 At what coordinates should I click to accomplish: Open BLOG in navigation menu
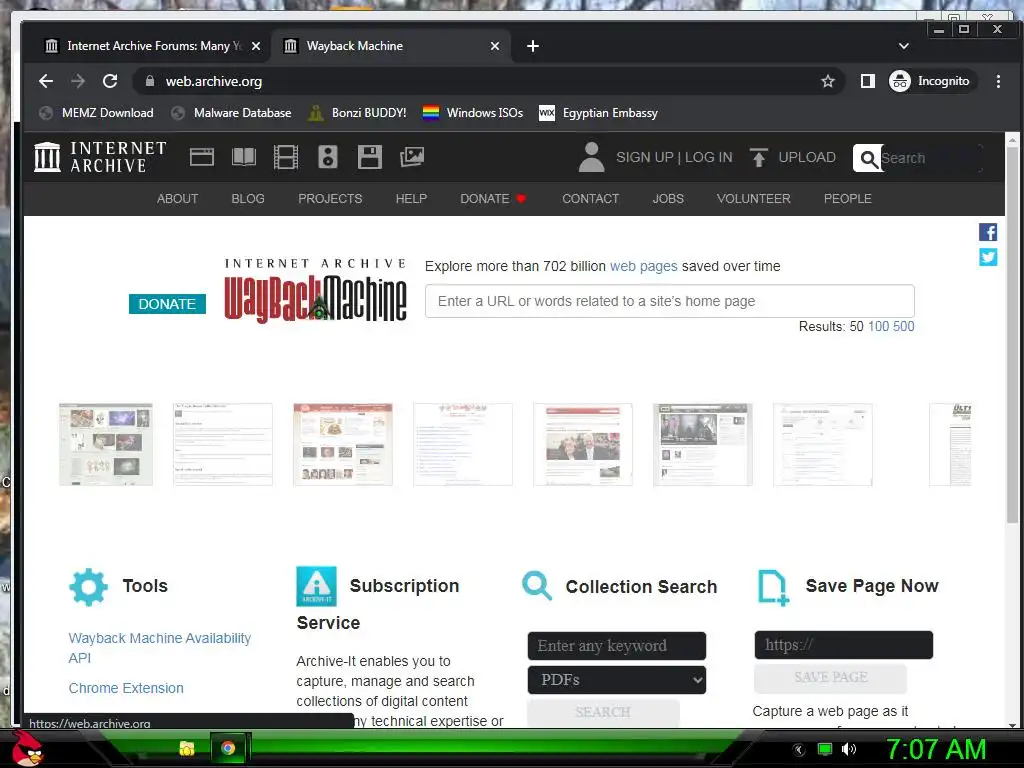coord(248,199)
